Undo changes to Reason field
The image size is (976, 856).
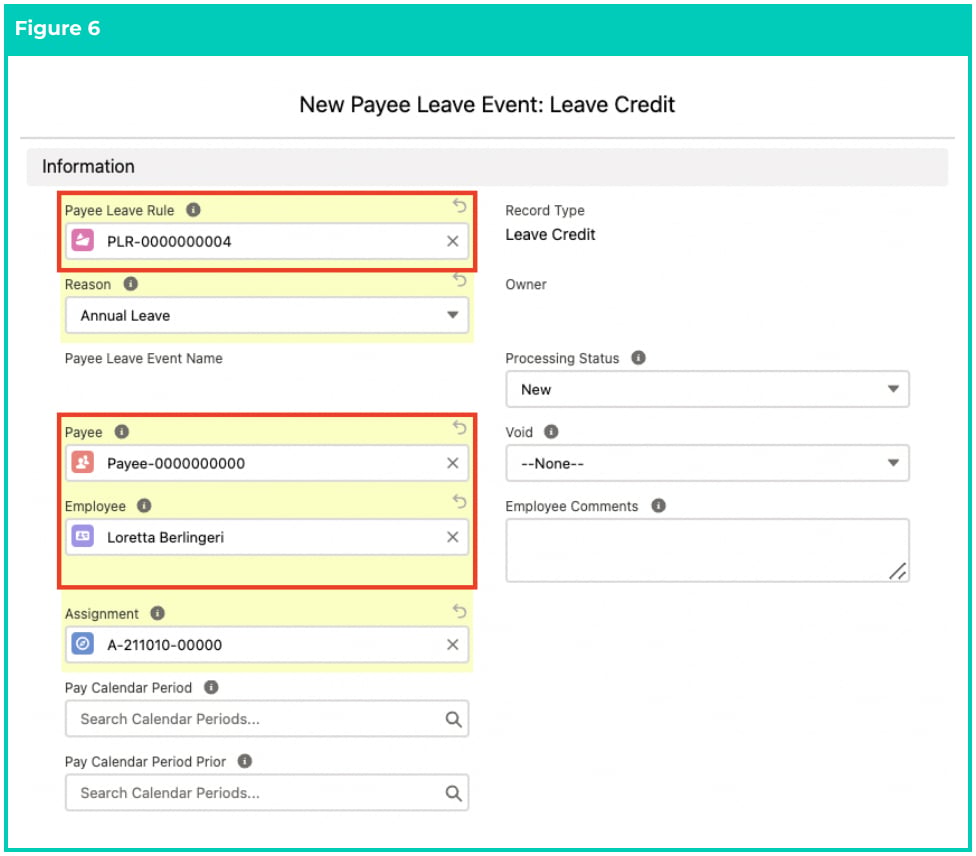[459, 280]
